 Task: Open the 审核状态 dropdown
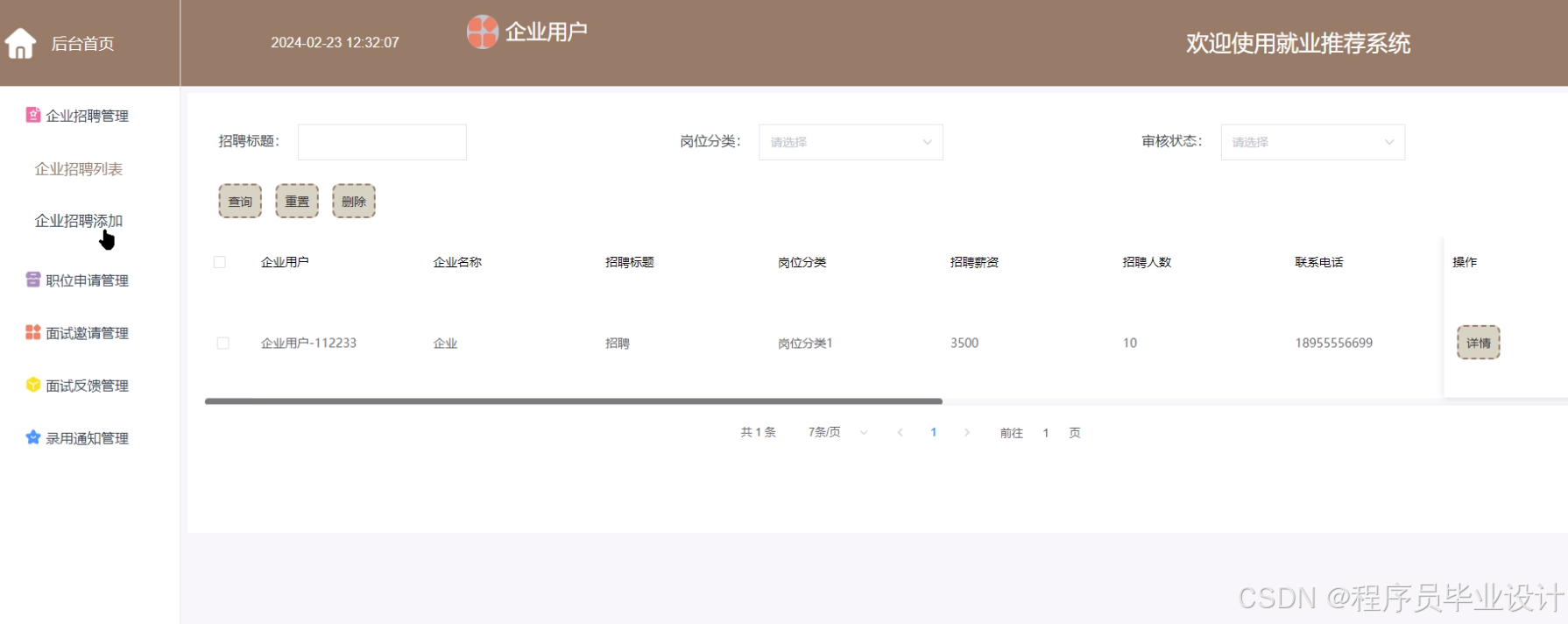(x=1313, y=142)
